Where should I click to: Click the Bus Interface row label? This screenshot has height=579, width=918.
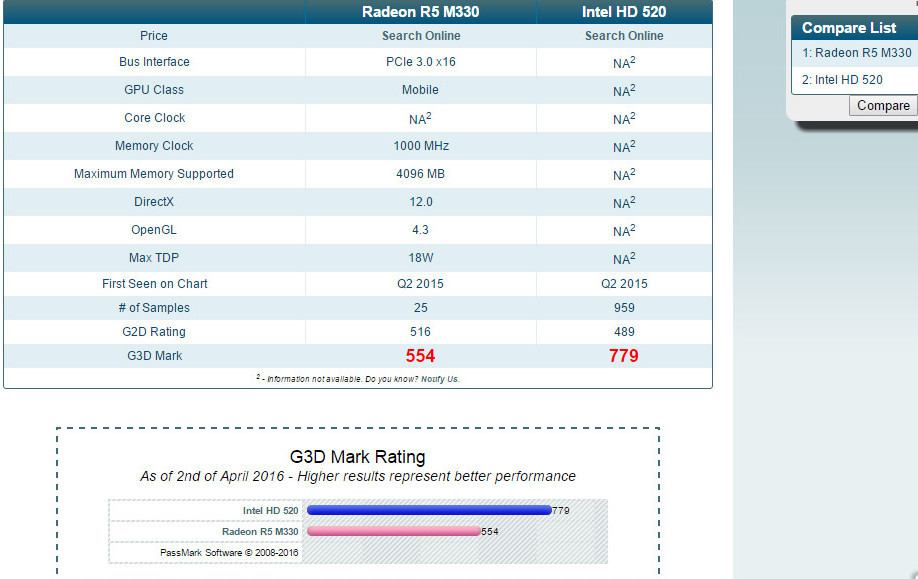pos(154,61)
